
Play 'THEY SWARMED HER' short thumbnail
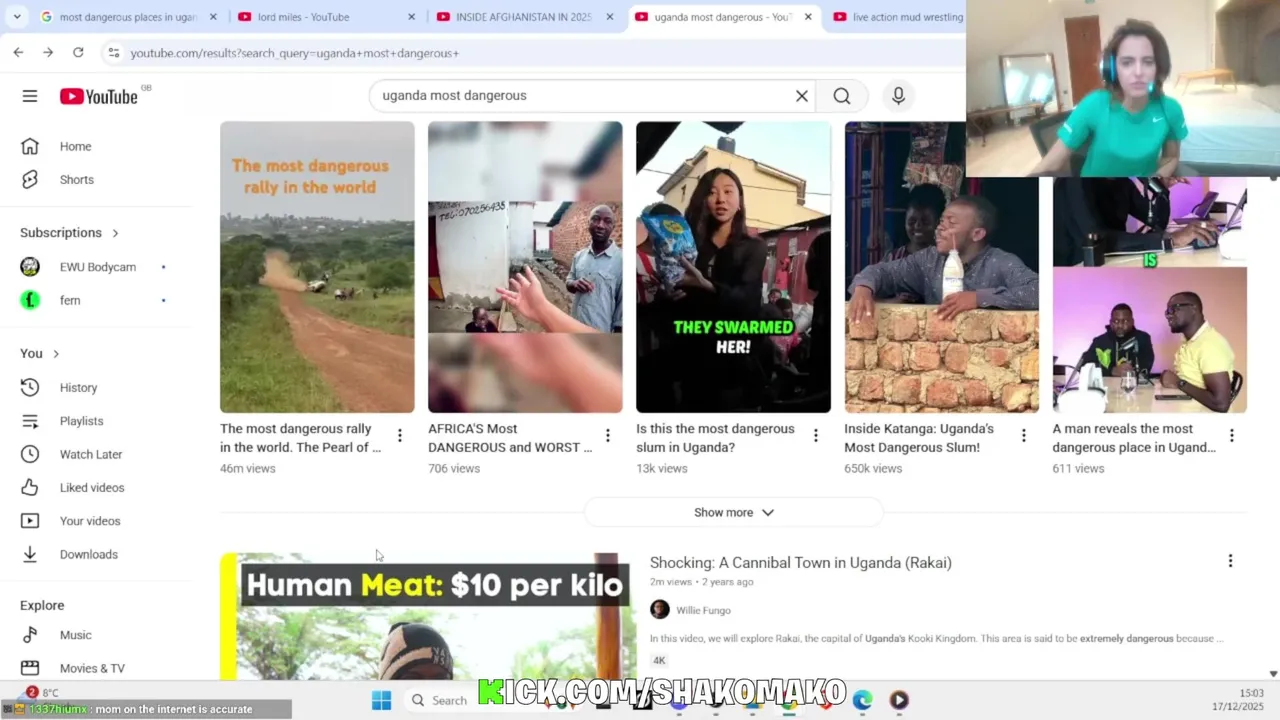point(733,267)
